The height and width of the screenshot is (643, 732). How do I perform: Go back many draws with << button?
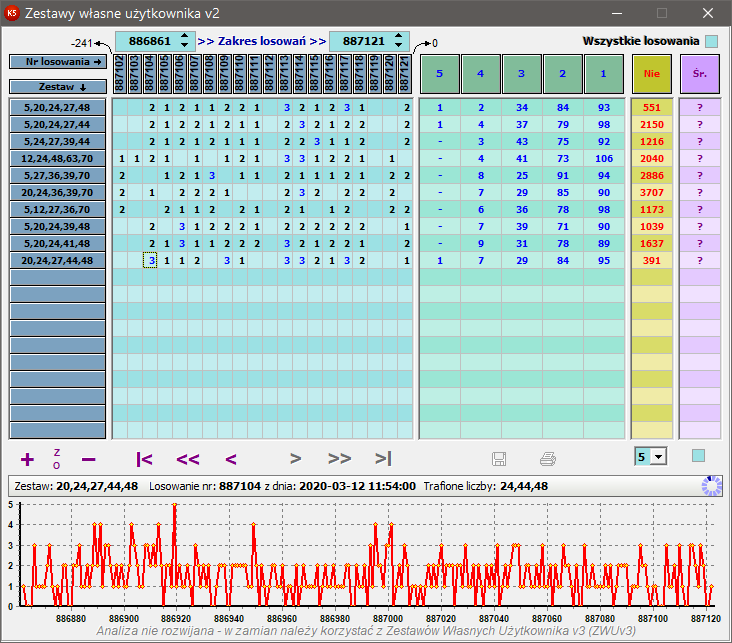[x=188, y=459]
